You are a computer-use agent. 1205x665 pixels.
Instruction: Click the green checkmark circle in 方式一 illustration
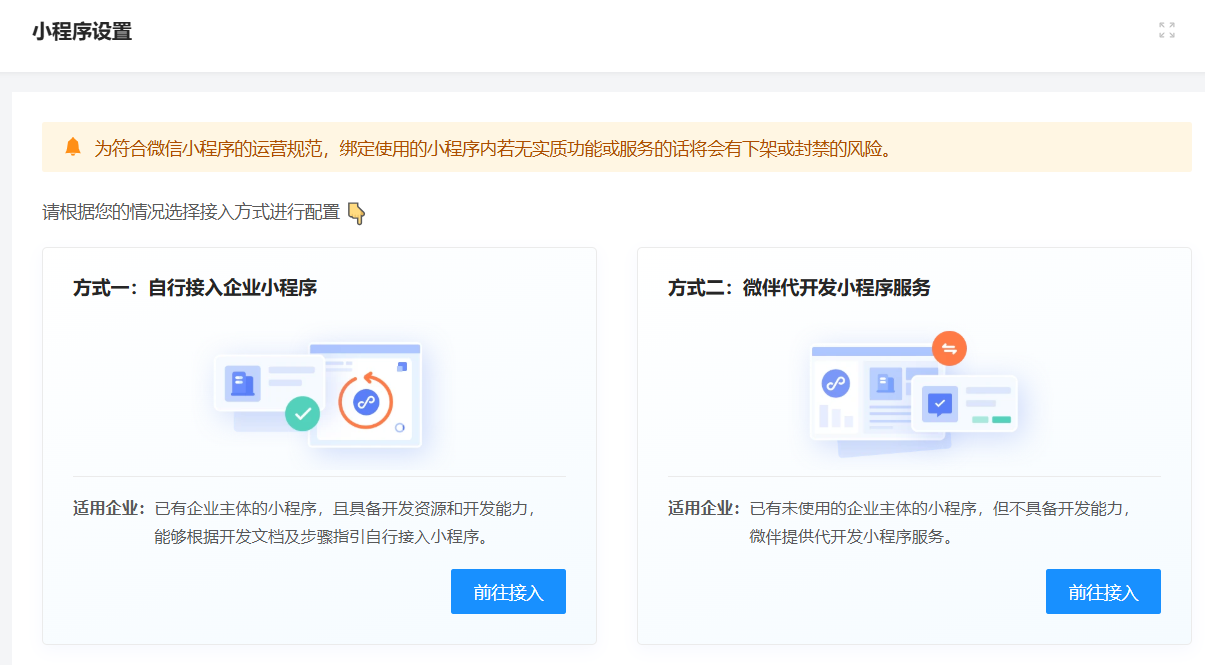point(302,413)
